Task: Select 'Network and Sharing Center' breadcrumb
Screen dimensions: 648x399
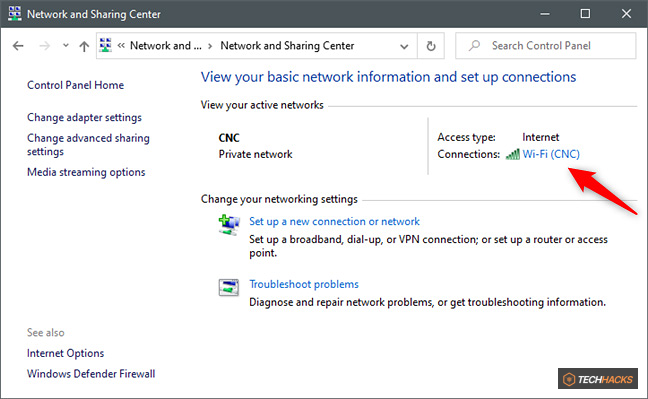Action: 287,45
